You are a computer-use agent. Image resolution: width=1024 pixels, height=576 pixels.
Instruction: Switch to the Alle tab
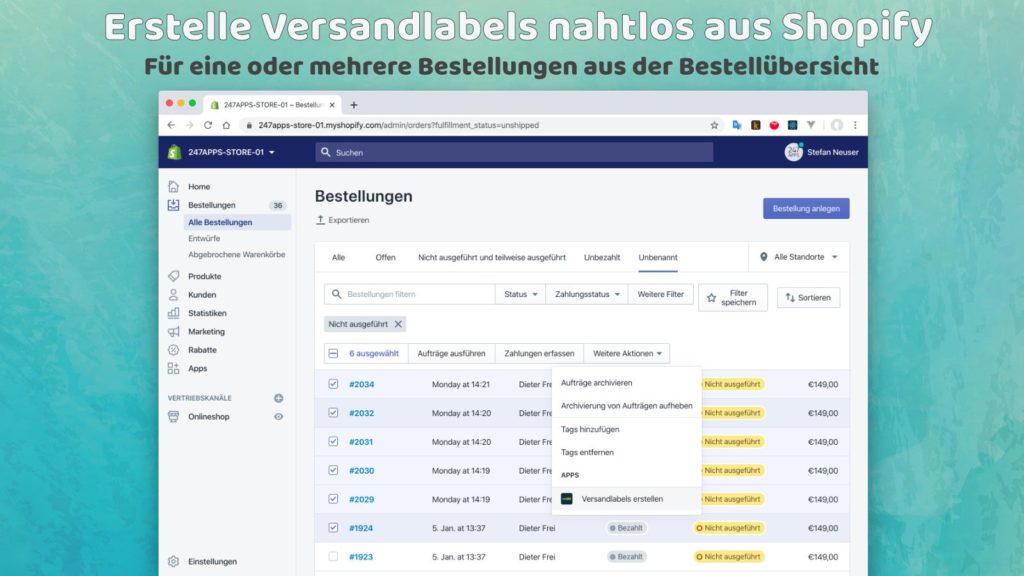pyautogui.click(x=338, y=257)
